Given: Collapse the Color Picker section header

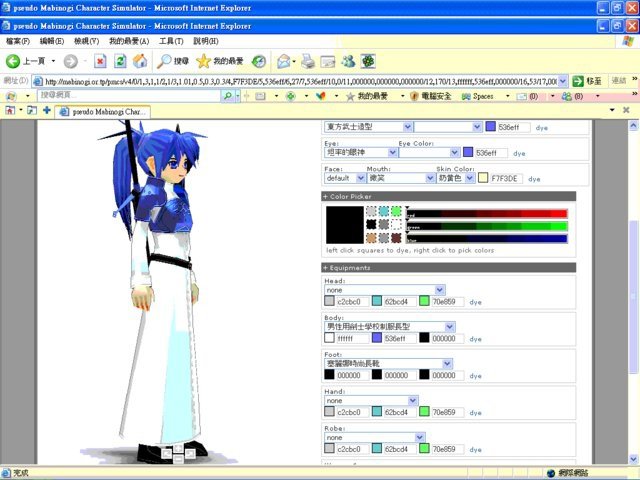Looking at the screenshot, I should (x=449, y=196).
